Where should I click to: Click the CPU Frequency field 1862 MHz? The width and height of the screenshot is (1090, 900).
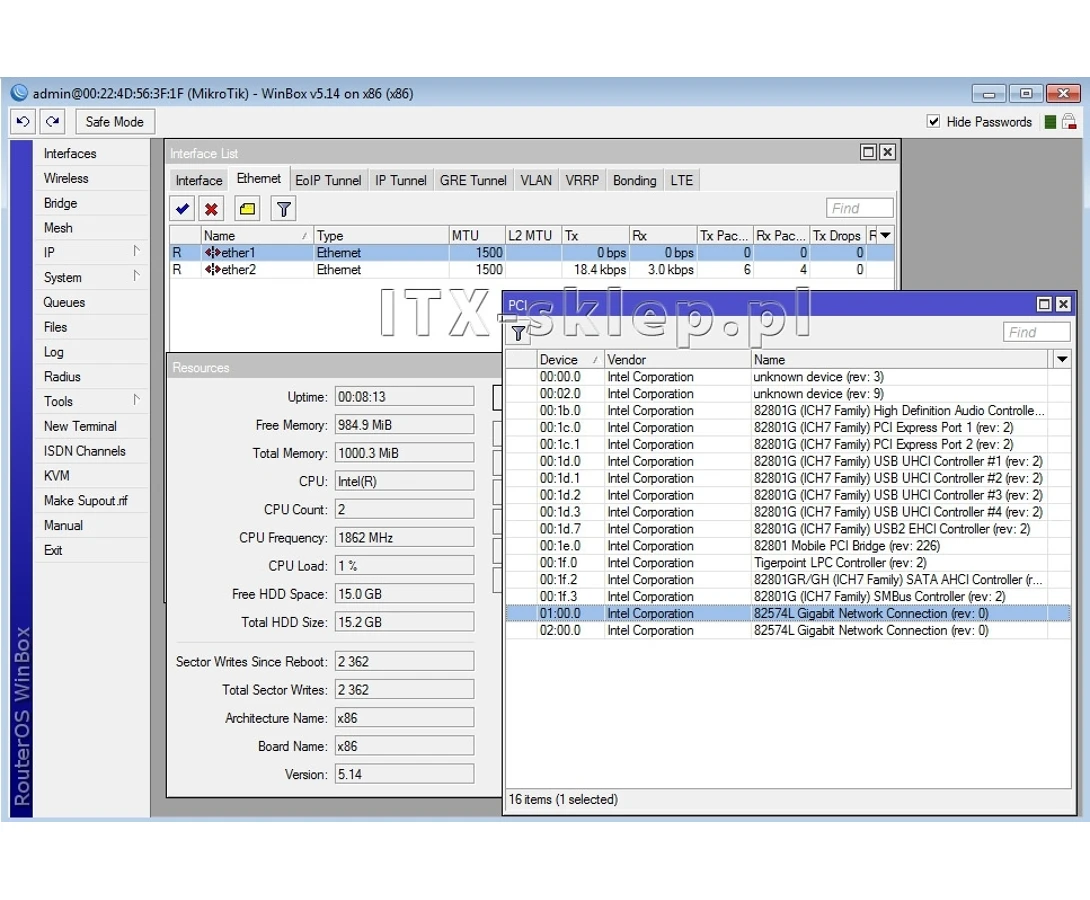pos(404,538)
